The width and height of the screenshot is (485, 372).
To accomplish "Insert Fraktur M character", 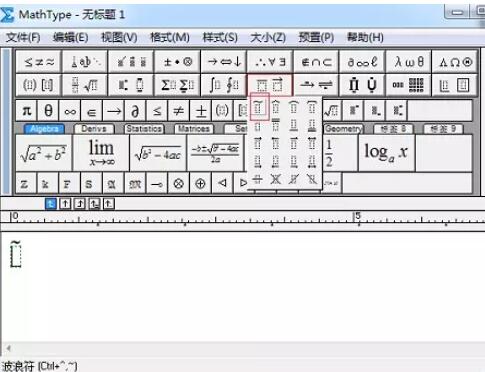I will pyautogui.click(x=135, y=183).
